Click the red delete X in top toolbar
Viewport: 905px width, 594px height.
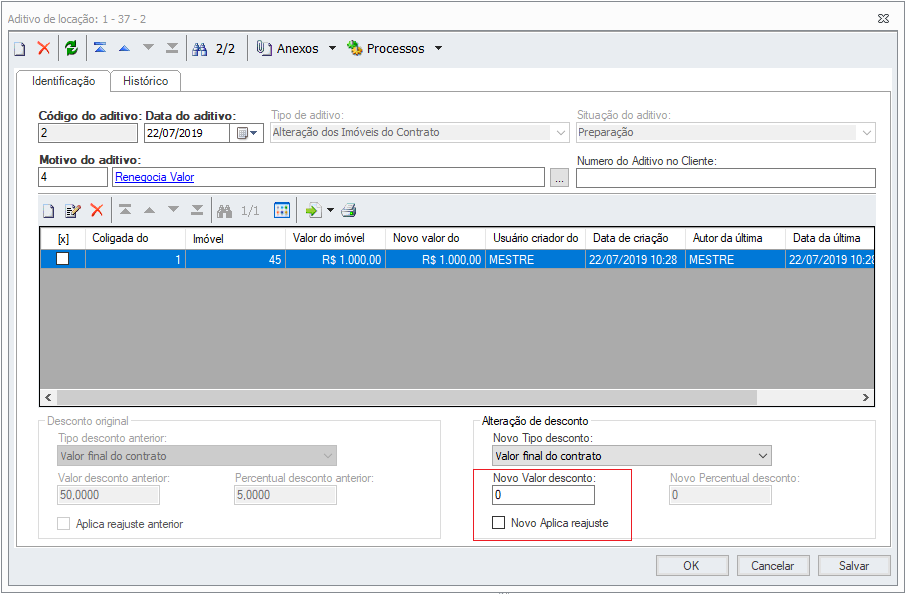(x=44, y=48)
